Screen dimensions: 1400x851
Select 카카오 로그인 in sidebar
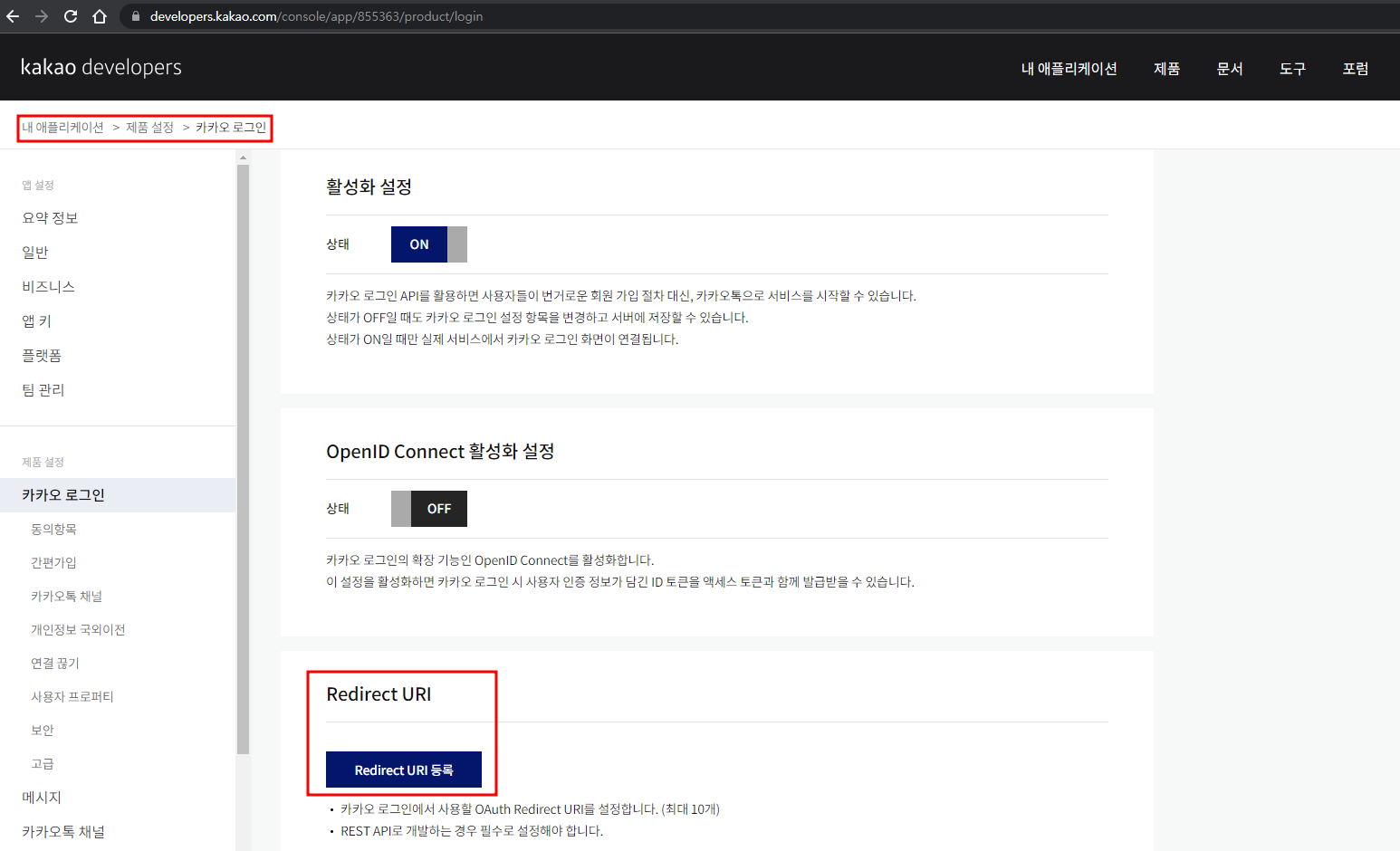point(118,495)
